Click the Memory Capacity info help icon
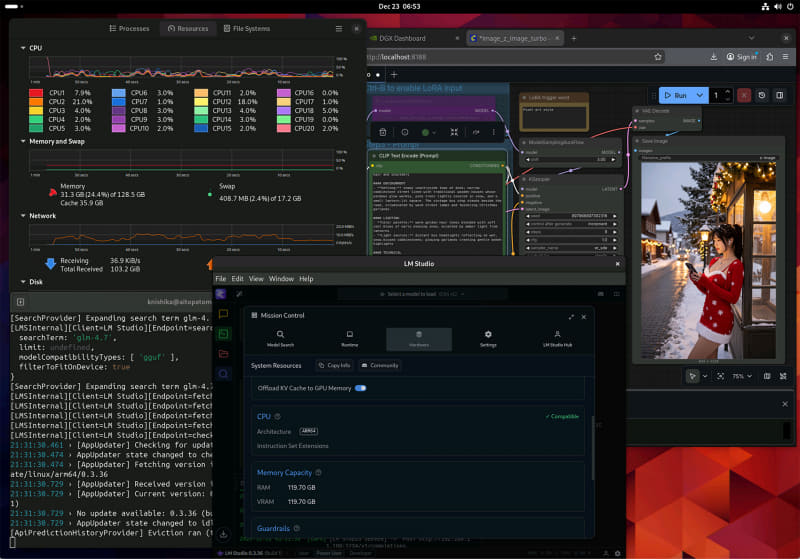Viewport: 800px width, 559px height. 318,473
